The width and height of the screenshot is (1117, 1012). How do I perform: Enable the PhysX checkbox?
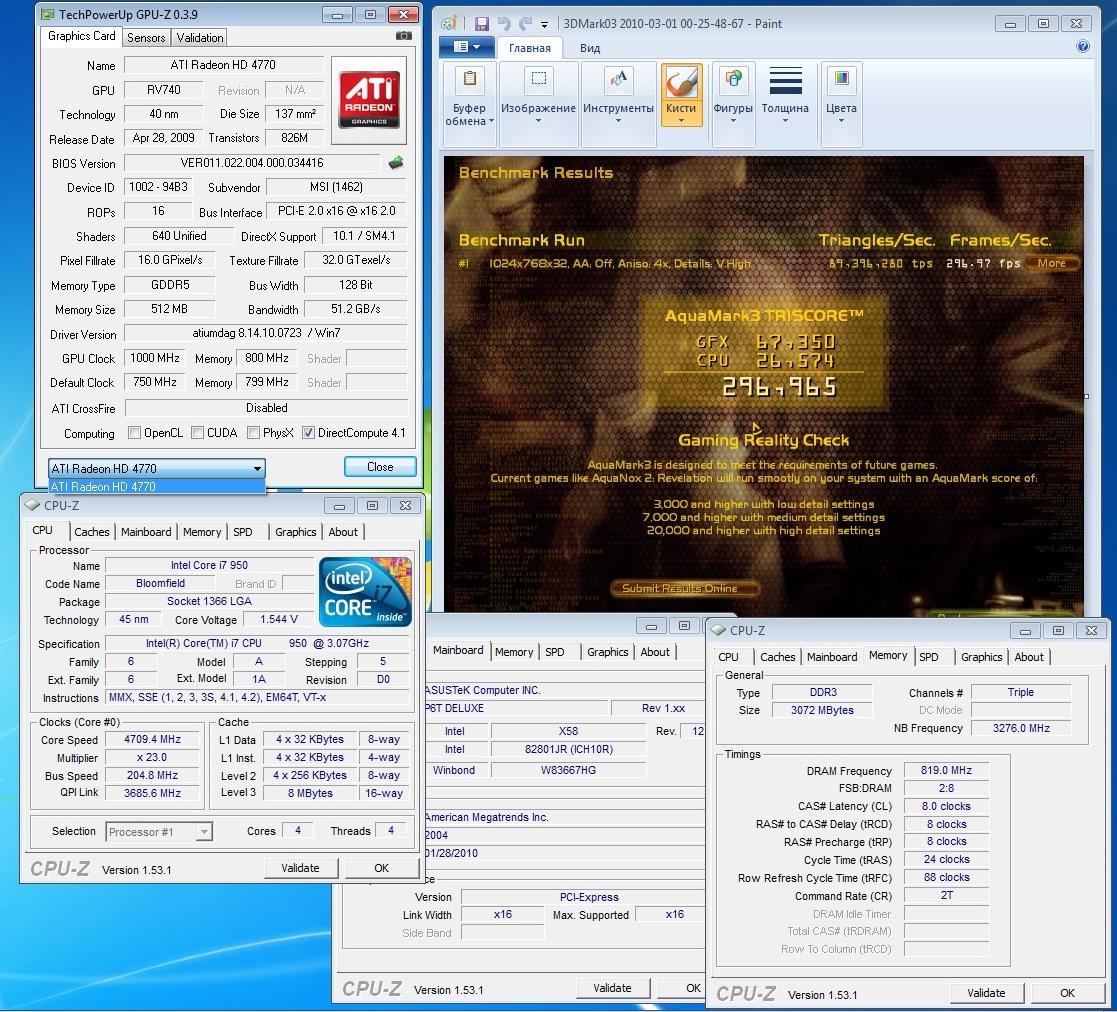(253, 432)
